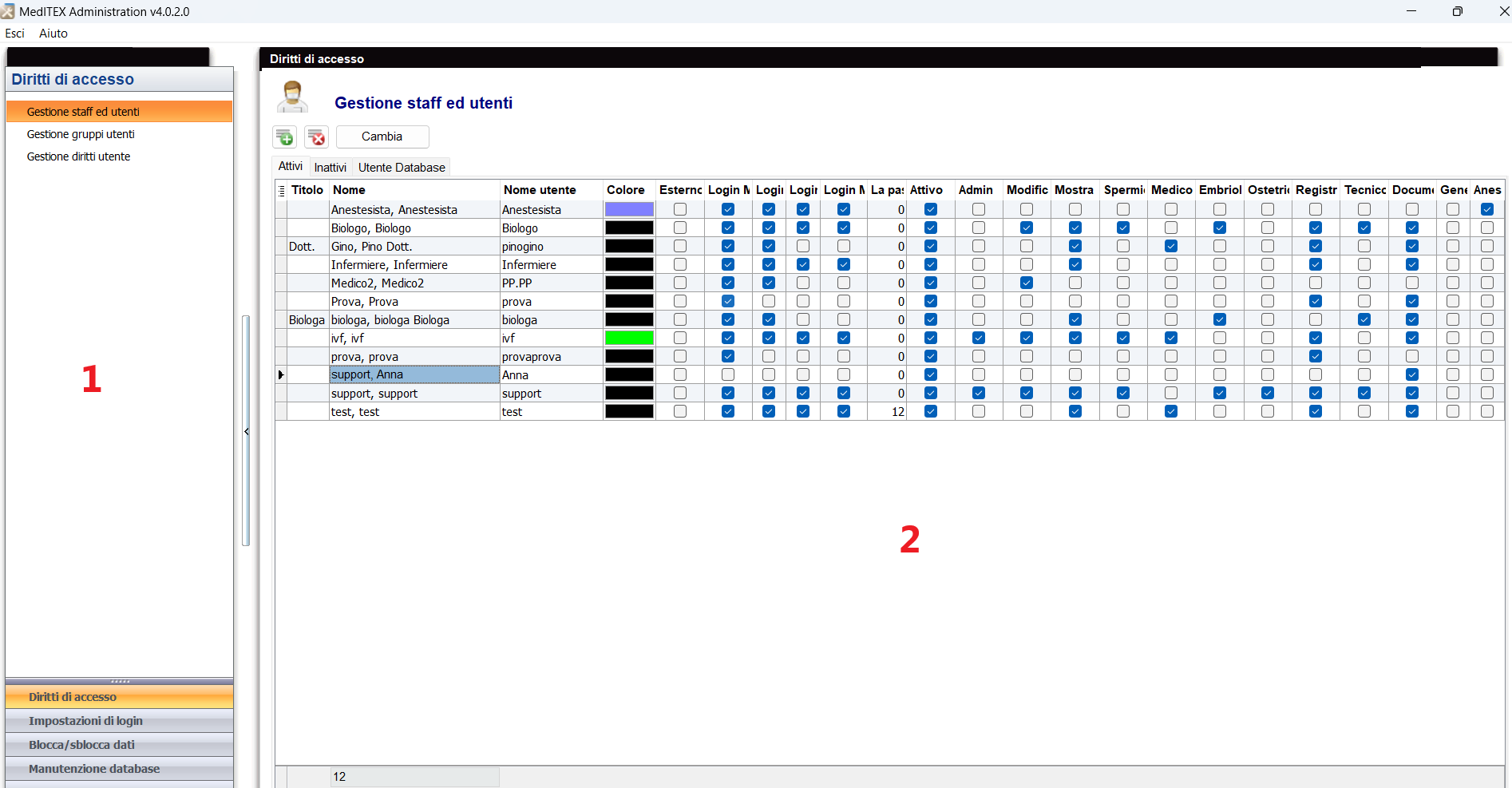Switch to the Attivi tab
The image size is (1512, 788).
[x=291, y=166]
